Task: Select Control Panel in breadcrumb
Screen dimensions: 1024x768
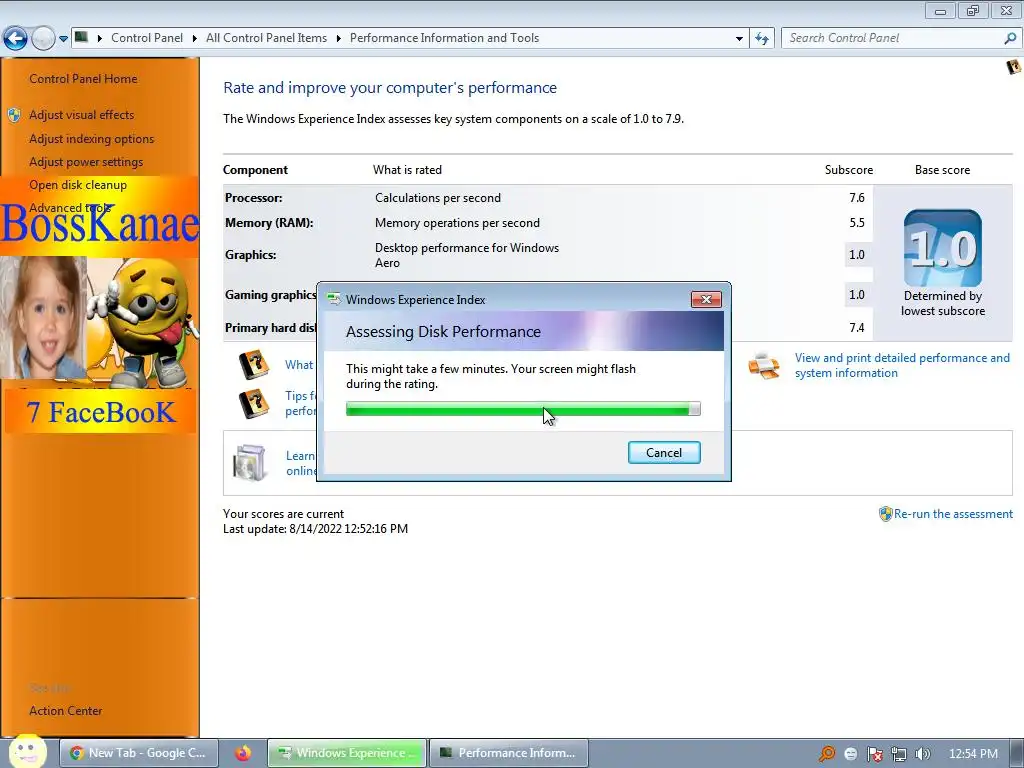Action: [x=147, y=38]
